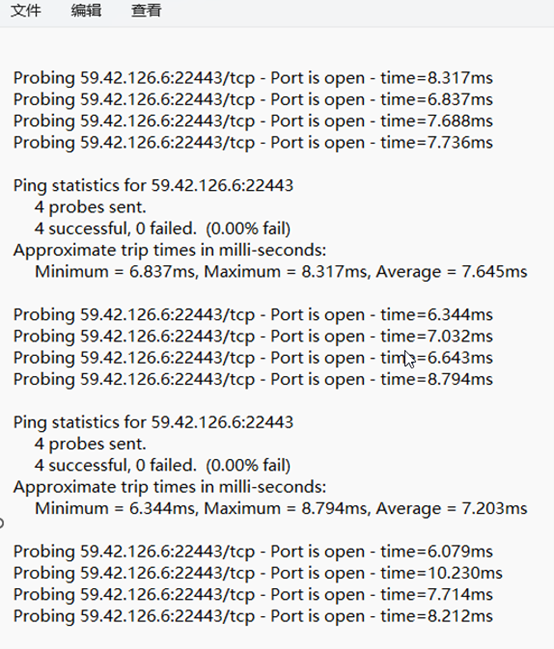Click the first '4 probes sent.' line

coord(90,207)
